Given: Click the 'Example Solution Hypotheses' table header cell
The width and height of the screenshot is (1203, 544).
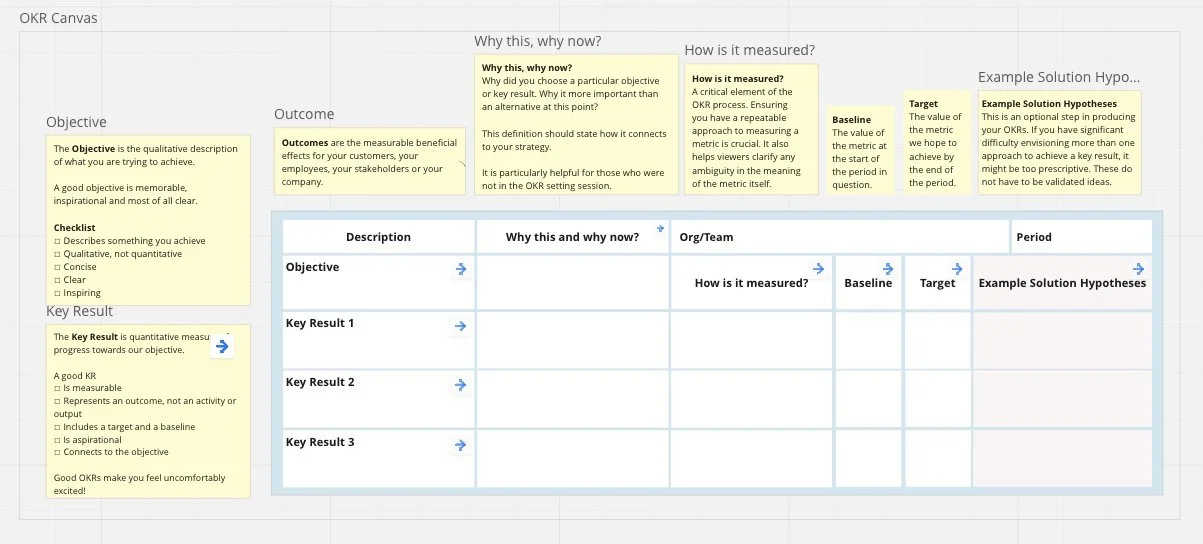Looking at the screenshot, I should (x=1062, y=283).
